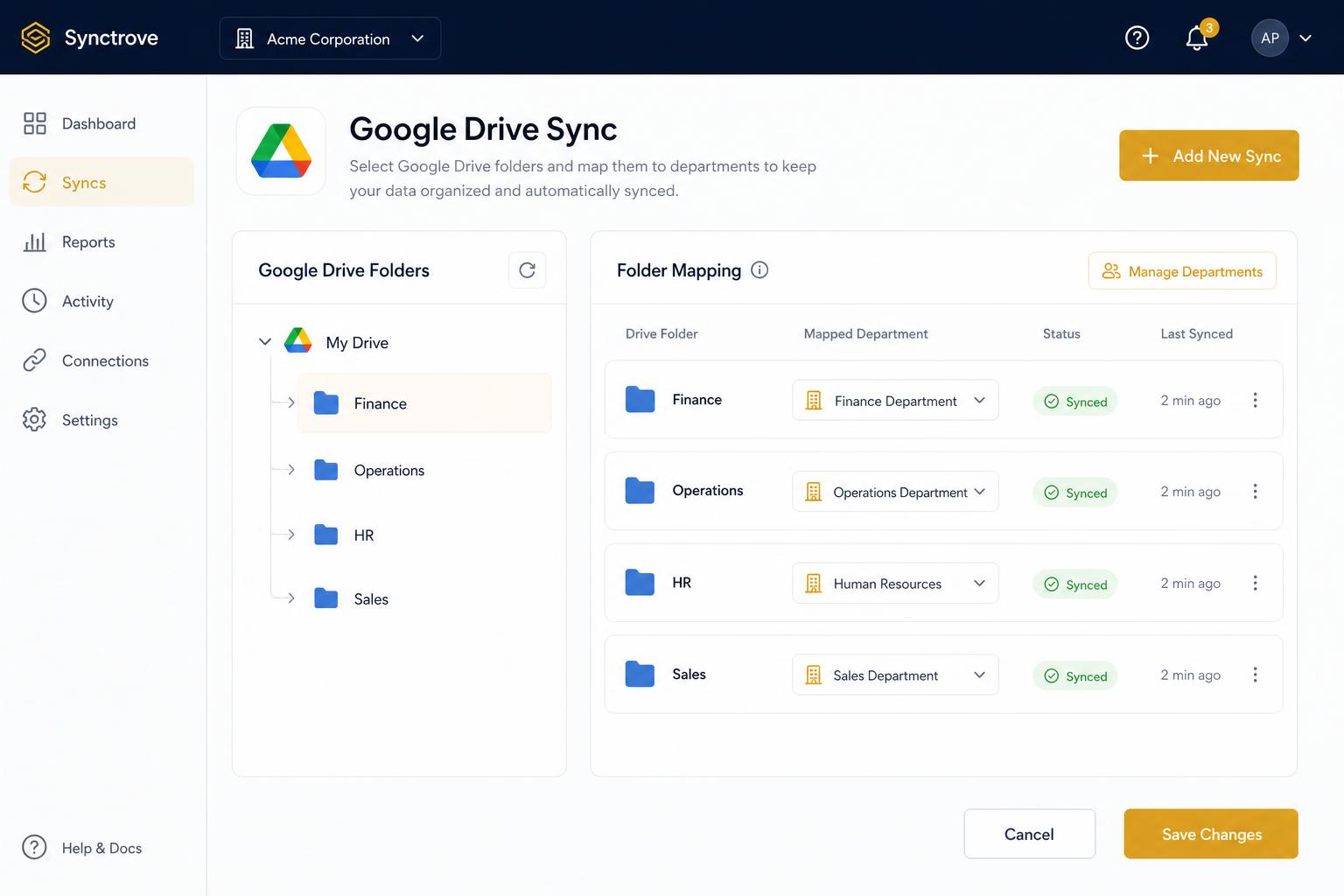Expand the HR folder in tree
Screen dimensions: 1344x896
291,535
